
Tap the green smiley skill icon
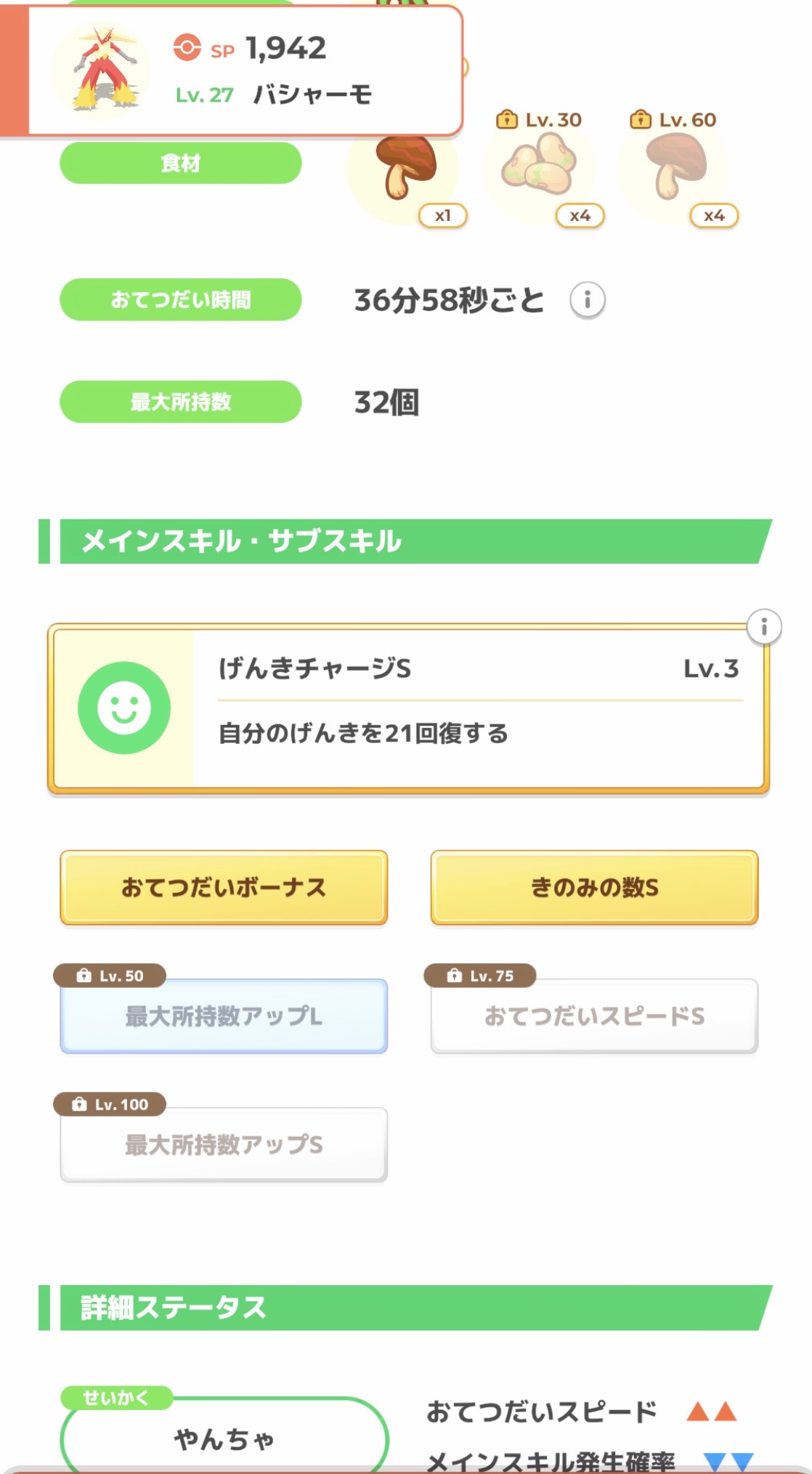[x=124, y=708]
